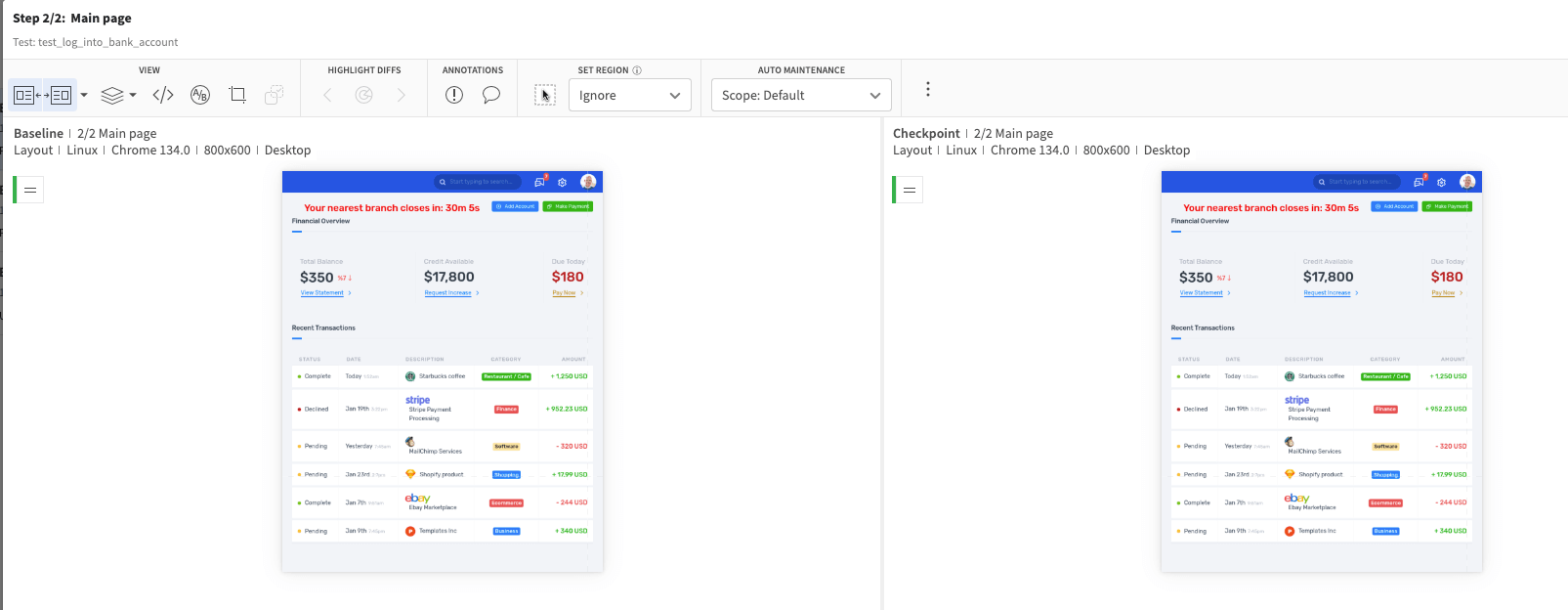Click the layers stack icon
Image resolution: width=1568 pixels, height=610 pixels.
click(x=112, y=95)
